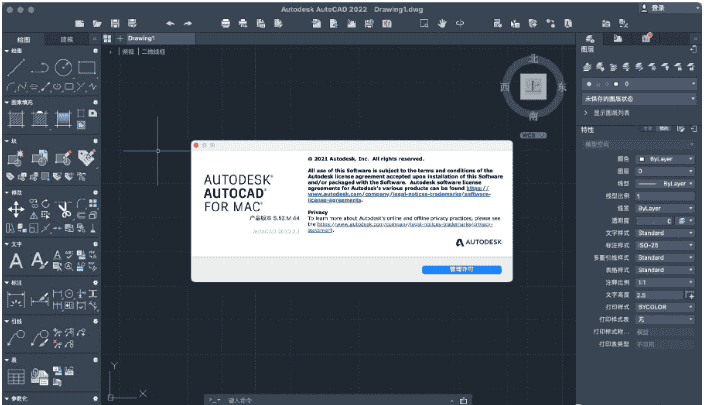Click the command line input field

tap(337, 400)
